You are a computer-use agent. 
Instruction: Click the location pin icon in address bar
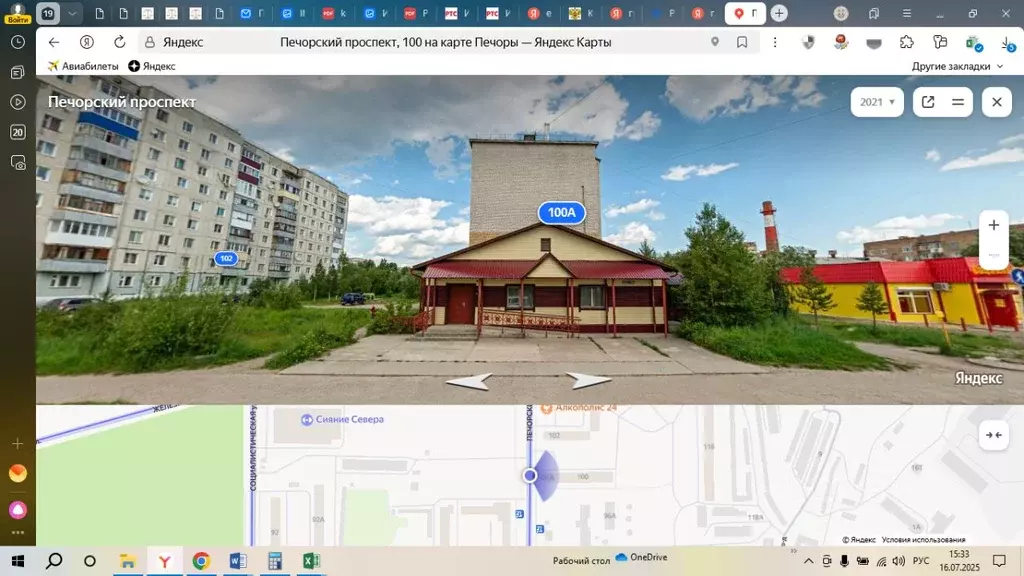(x=715, y=42)
